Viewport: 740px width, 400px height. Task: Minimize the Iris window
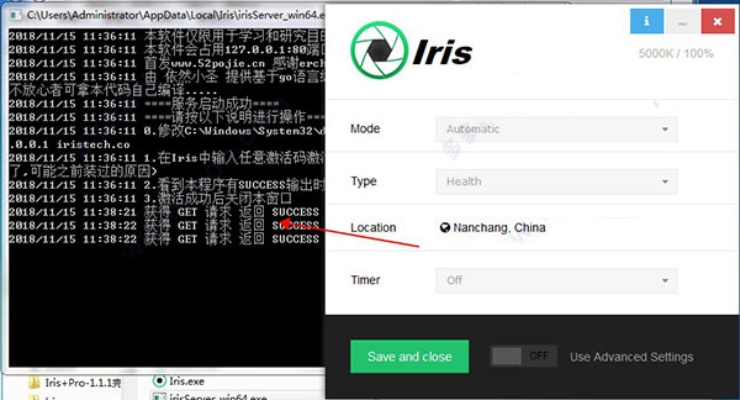[680, 19]
